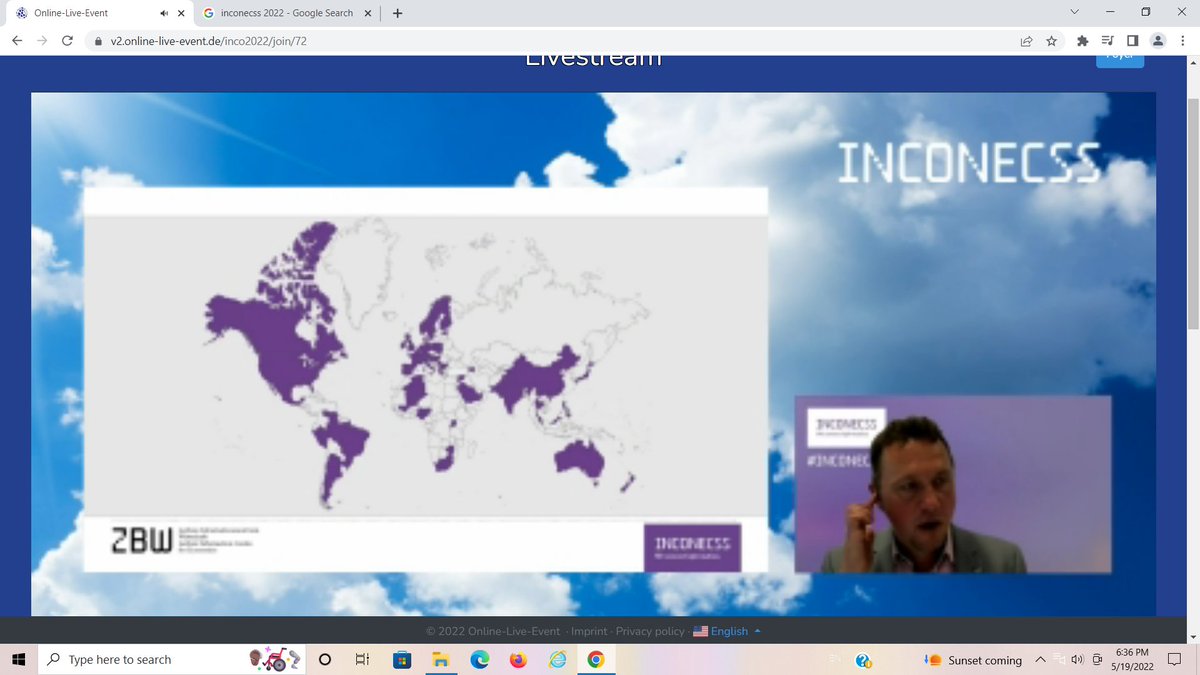Open the Chrome extensions puzzle icon
Image resolution: width=1200 pixels, height=675 pixels.
1082,41
